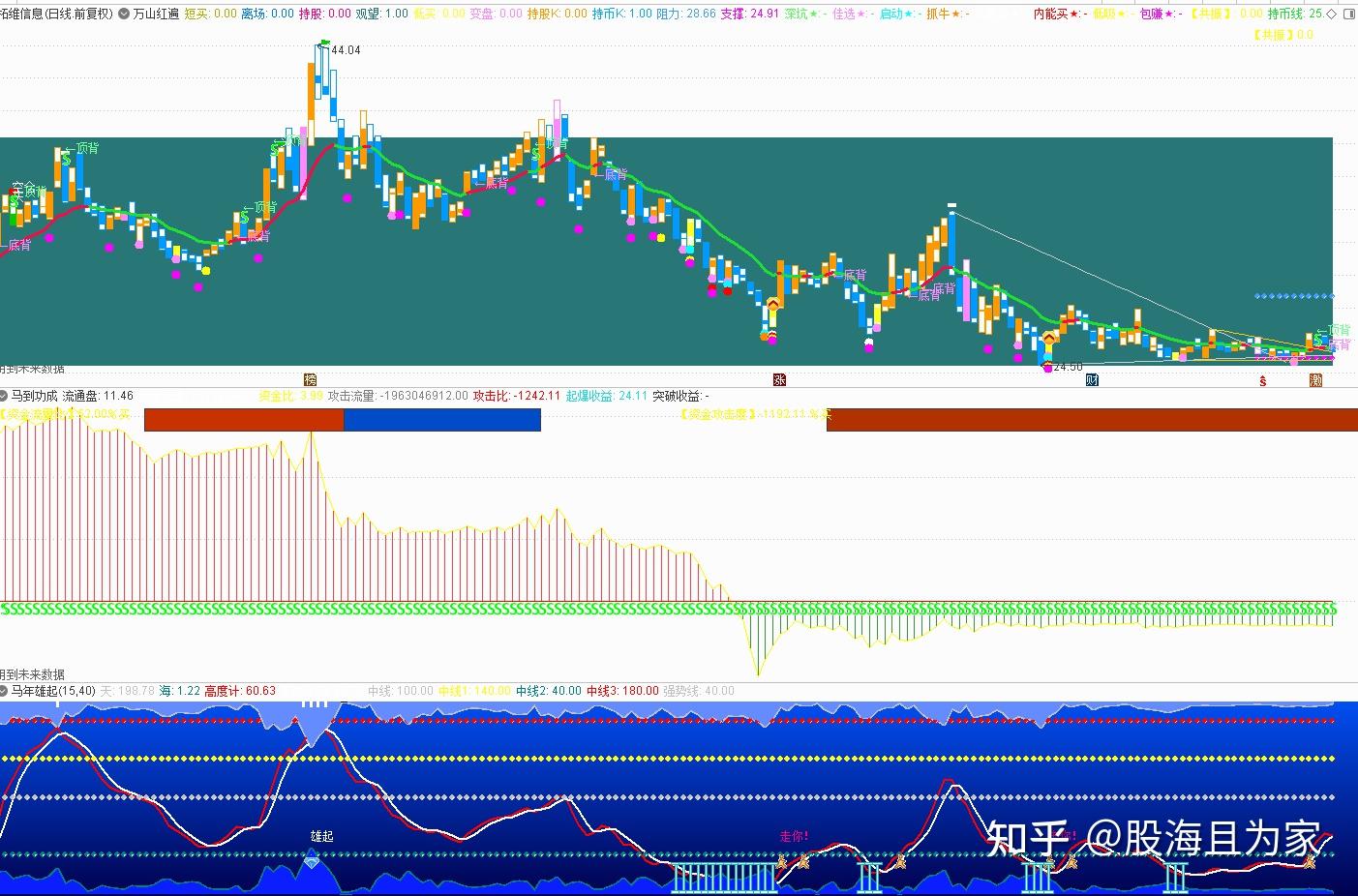Click the 内能买★ indicator label
This screenshot has height=896, width=1358.
[1061, 14]
